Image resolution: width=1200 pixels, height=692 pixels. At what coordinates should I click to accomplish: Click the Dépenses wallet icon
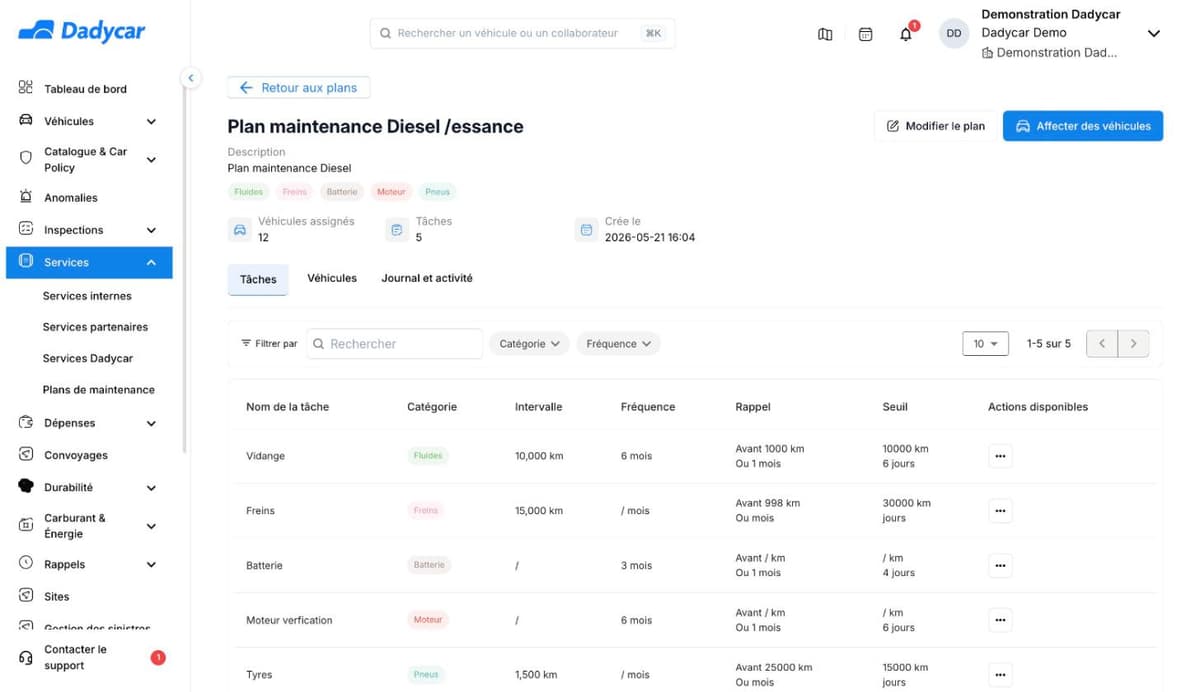tap(26, 422)
